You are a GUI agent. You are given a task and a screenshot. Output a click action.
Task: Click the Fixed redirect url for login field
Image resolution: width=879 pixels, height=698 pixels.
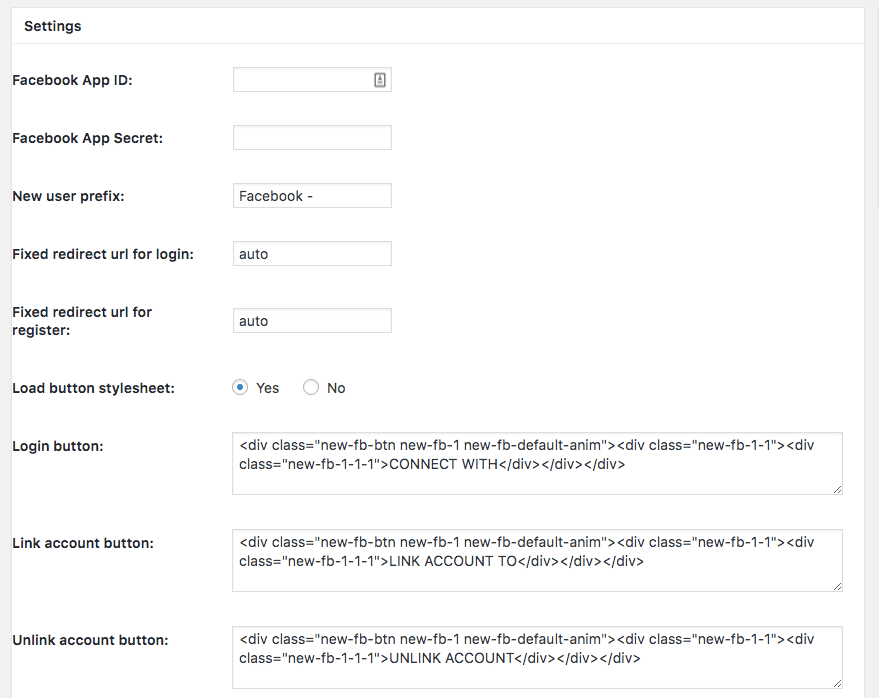pyautogui.click(x=312, y=253)
